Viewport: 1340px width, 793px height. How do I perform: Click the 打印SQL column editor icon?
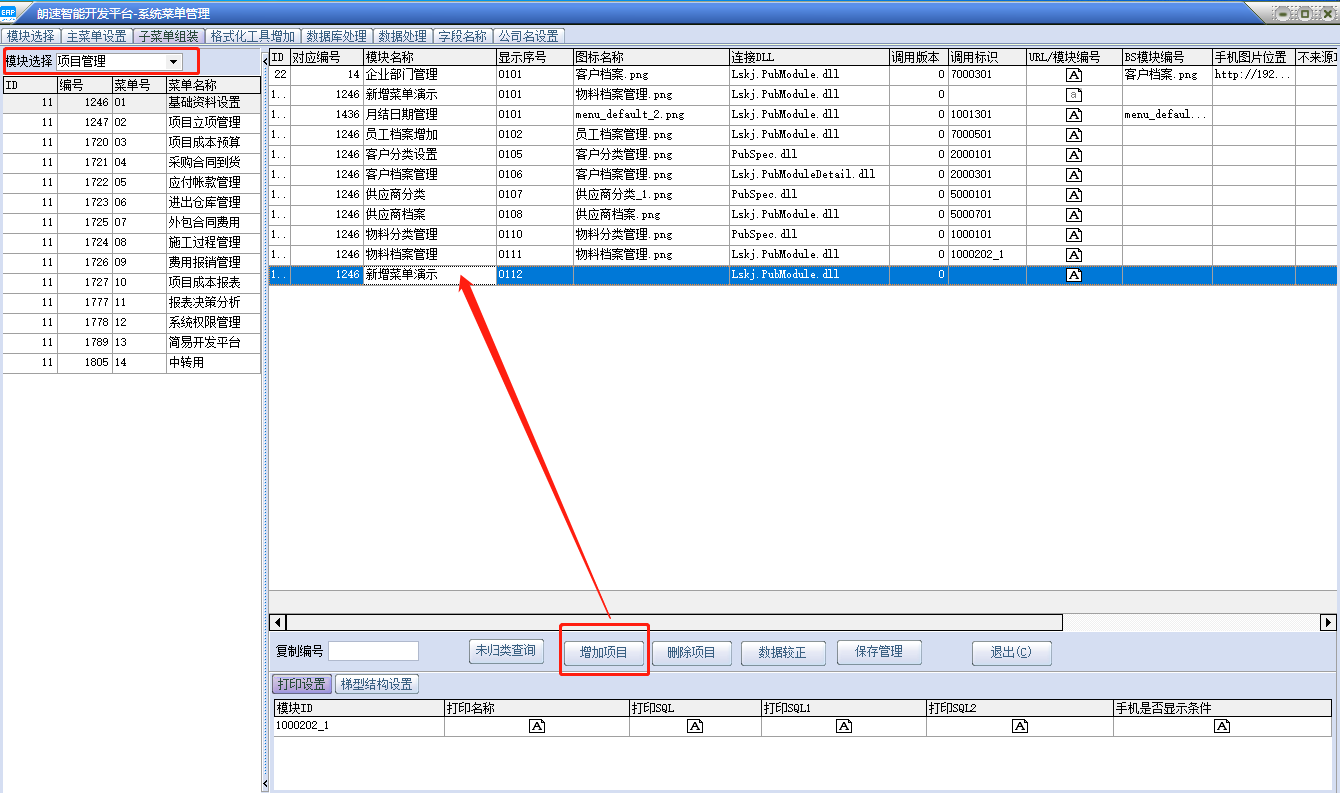tap(695, 726)
